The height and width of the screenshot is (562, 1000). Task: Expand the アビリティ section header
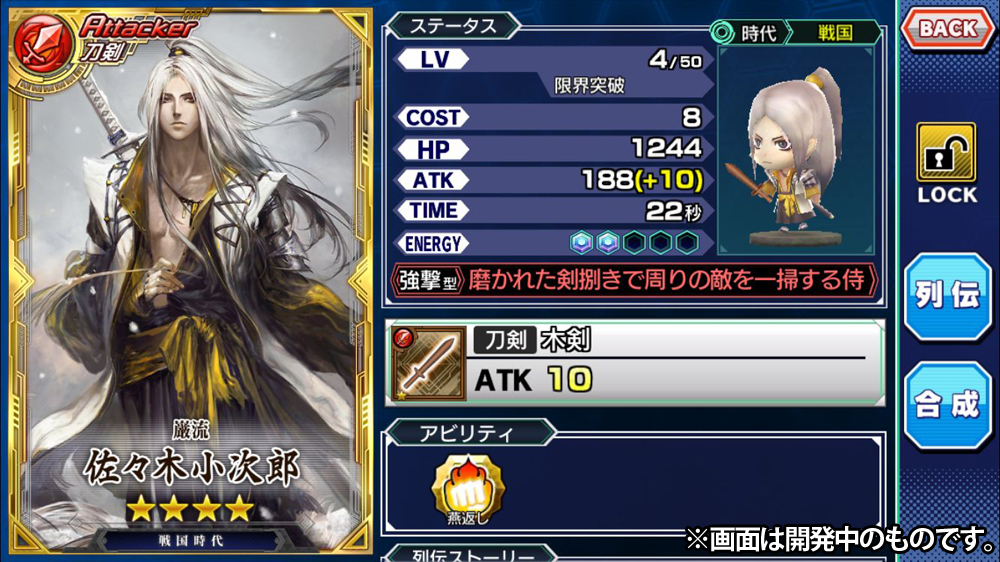tap(467, 433)
